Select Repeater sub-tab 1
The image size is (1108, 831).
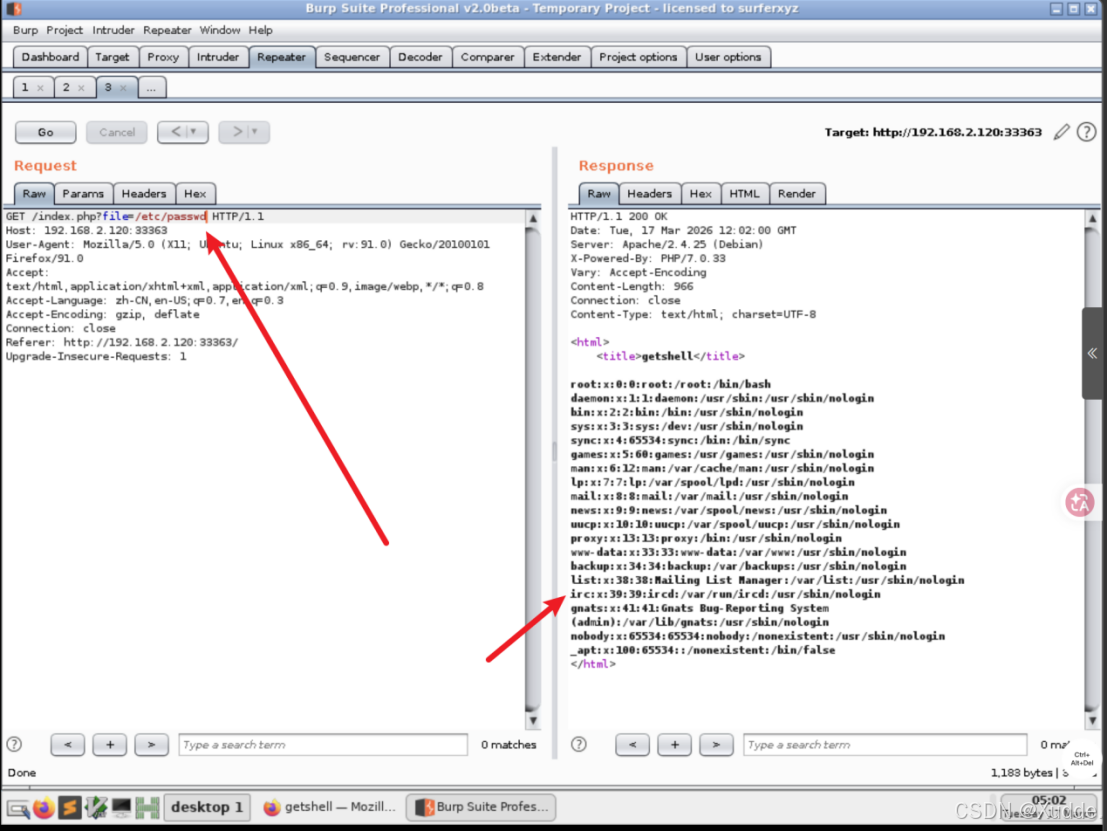coord(25,88)
